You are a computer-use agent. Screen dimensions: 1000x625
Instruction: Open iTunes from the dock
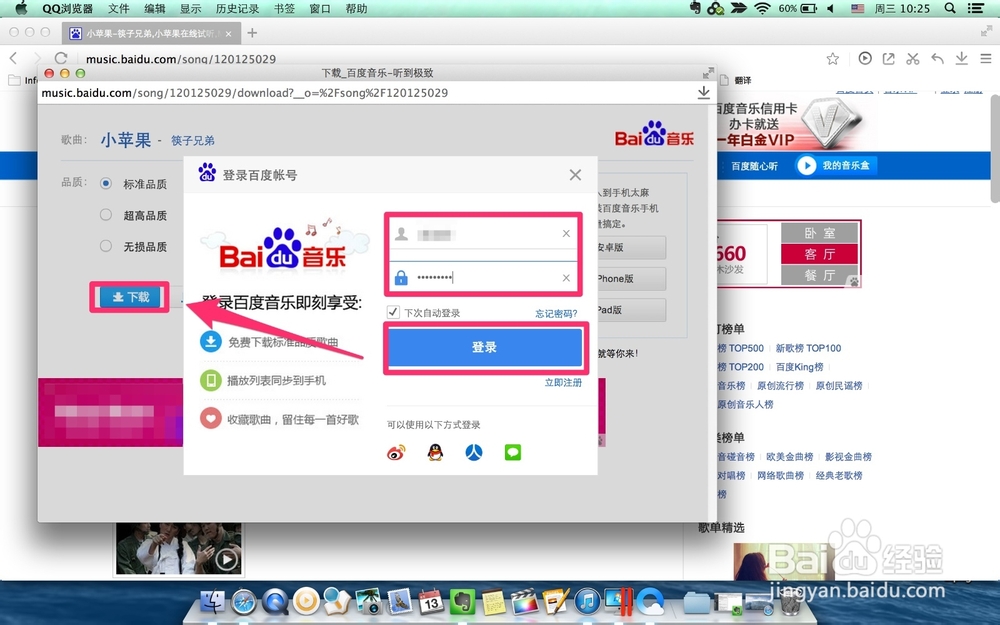[x=587, y=601]
